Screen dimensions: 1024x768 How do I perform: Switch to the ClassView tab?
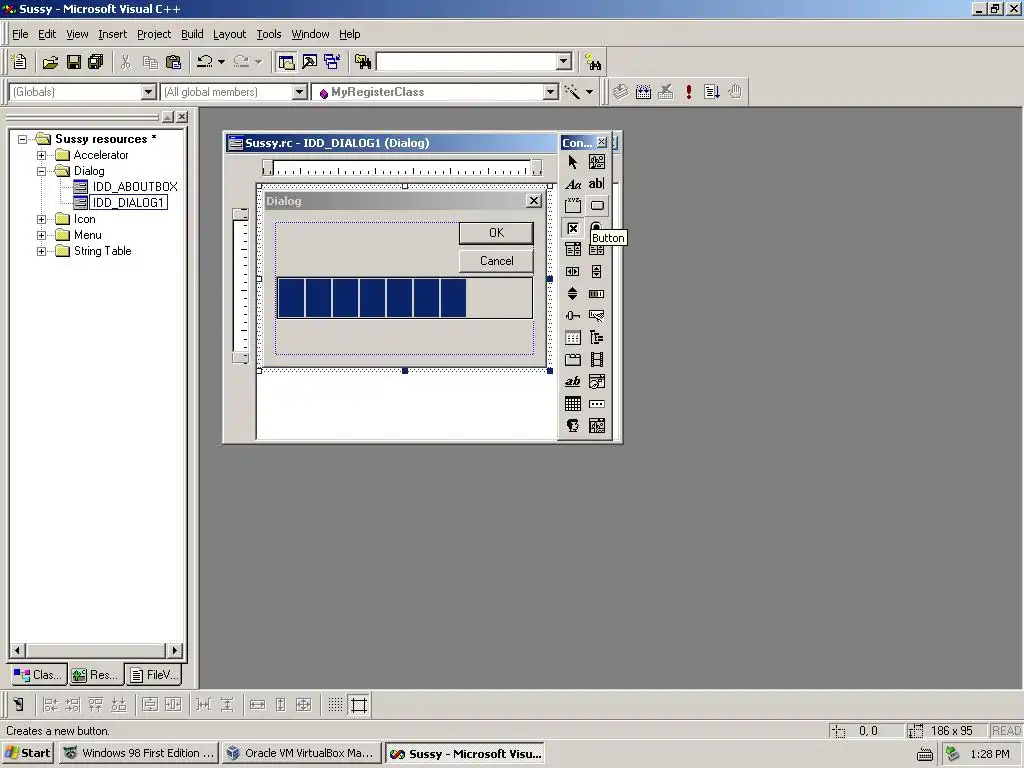[38, 675]
